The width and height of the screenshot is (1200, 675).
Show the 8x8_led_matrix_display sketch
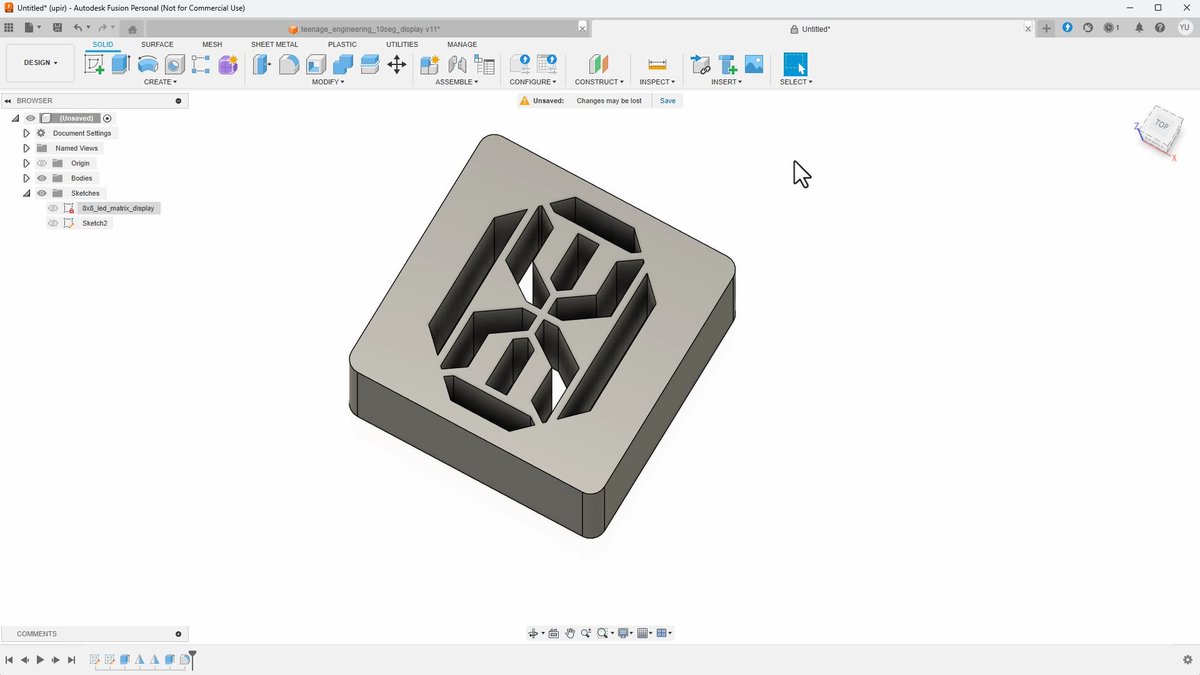point(54,208)
